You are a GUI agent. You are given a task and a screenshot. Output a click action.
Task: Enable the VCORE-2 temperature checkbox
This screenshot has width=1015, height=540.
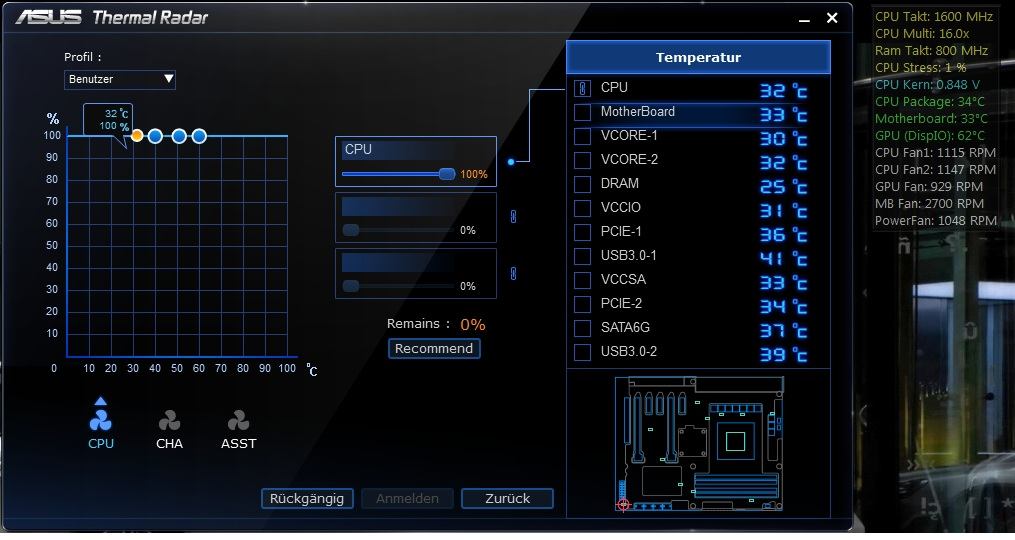pyautogui.click(x=583, y=160)
